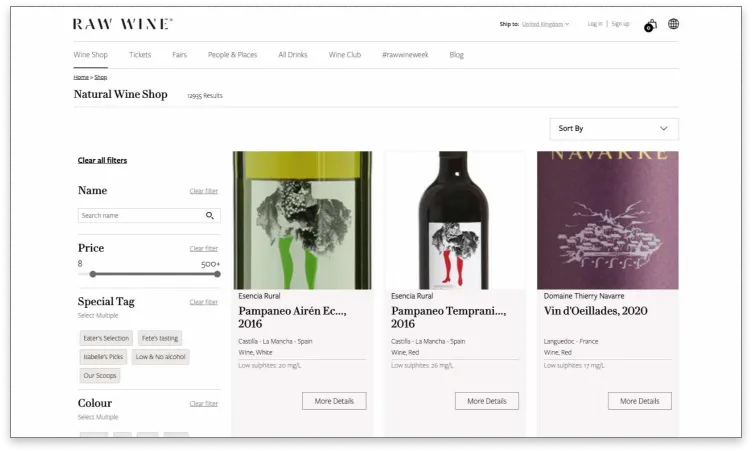Click the 12935 Results count
Screen dimensions: 752x452
205,96
